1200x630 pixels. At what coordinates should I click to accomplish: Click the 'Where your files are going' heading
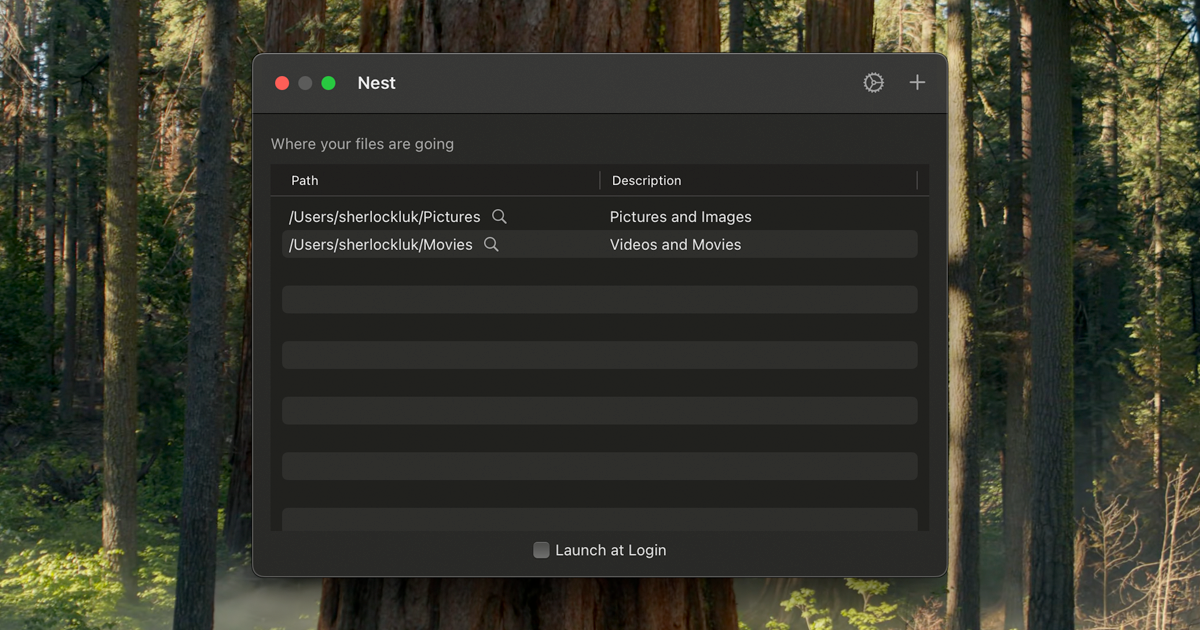click(x=362, y=144)
